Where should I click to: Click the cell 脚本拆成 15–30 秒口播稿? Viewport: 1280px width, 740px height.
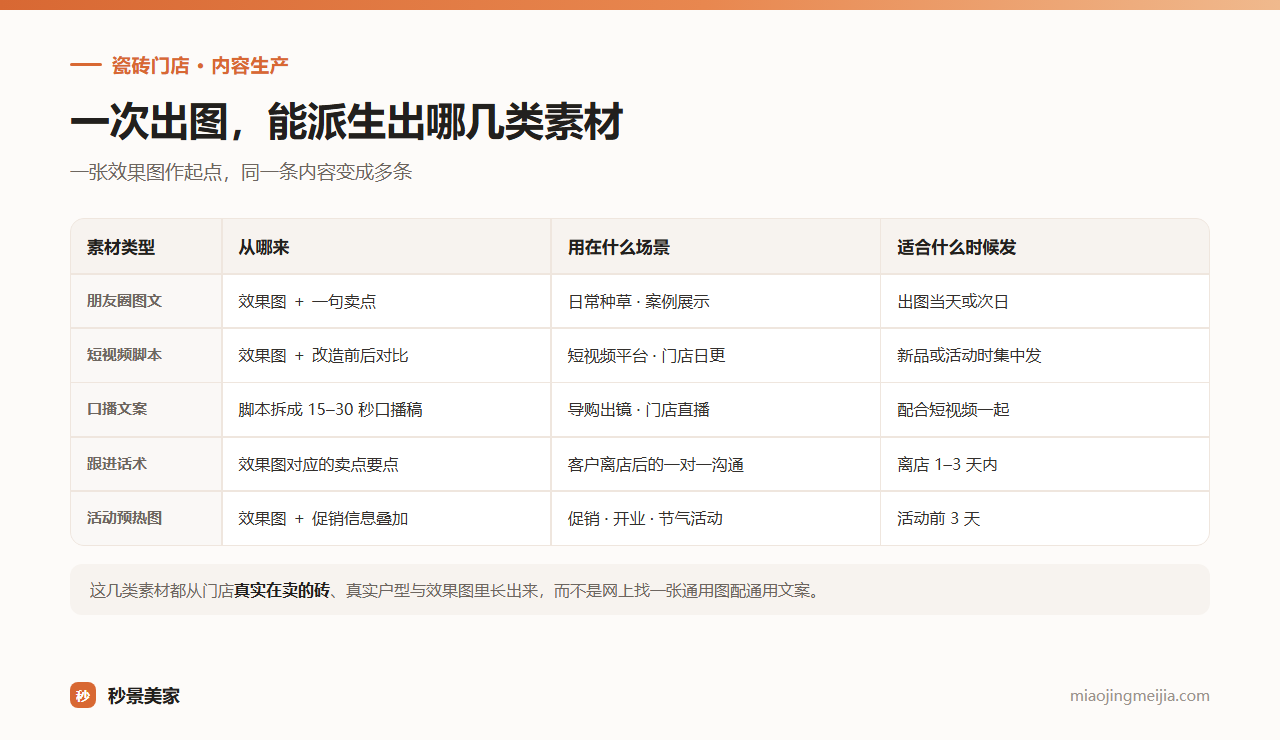coord(386,409)
